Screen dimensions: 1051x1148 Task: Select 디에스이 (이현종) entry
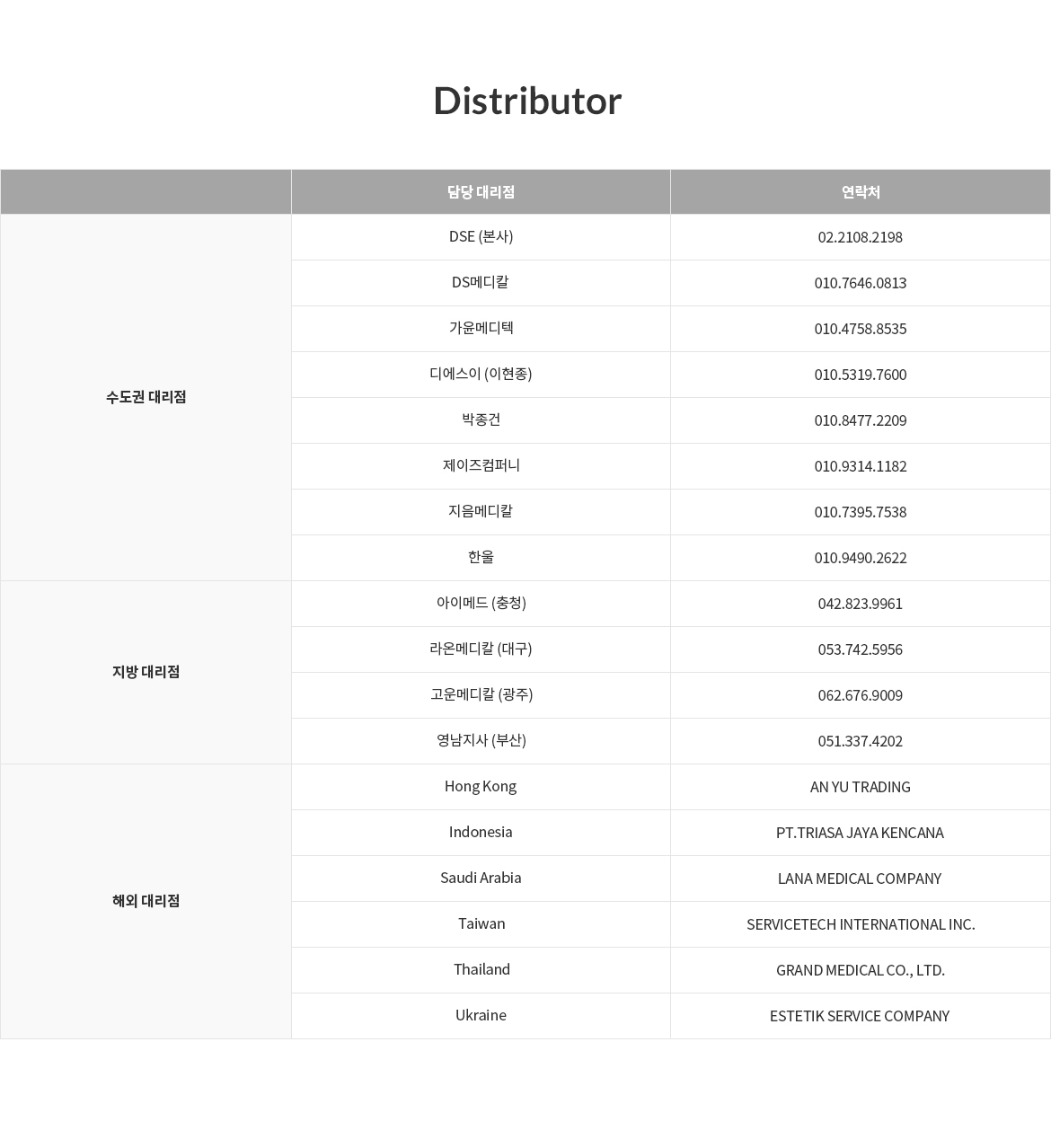click(481, 374)
